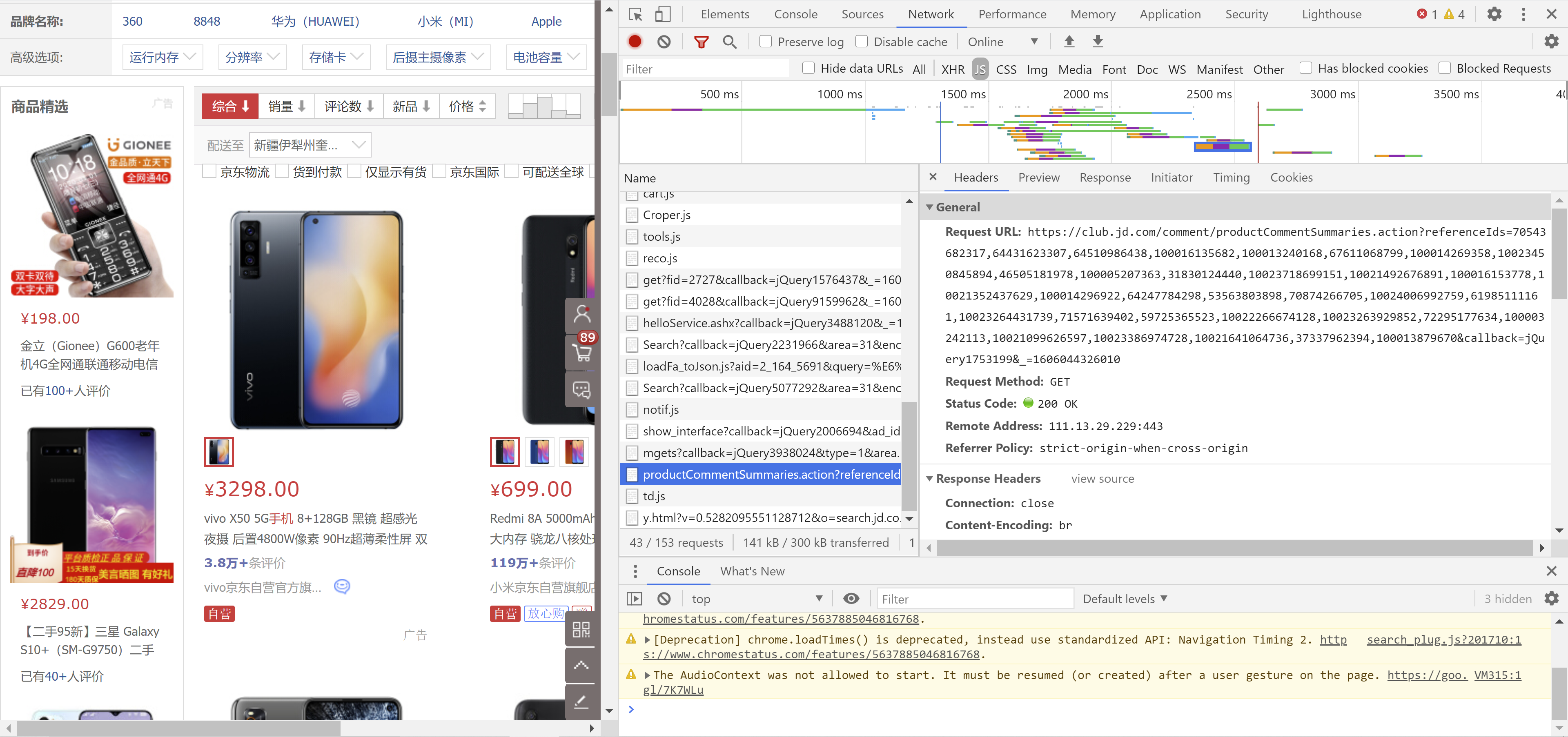
Task: Switch to the Performance tab
Action: (1012, 14)
